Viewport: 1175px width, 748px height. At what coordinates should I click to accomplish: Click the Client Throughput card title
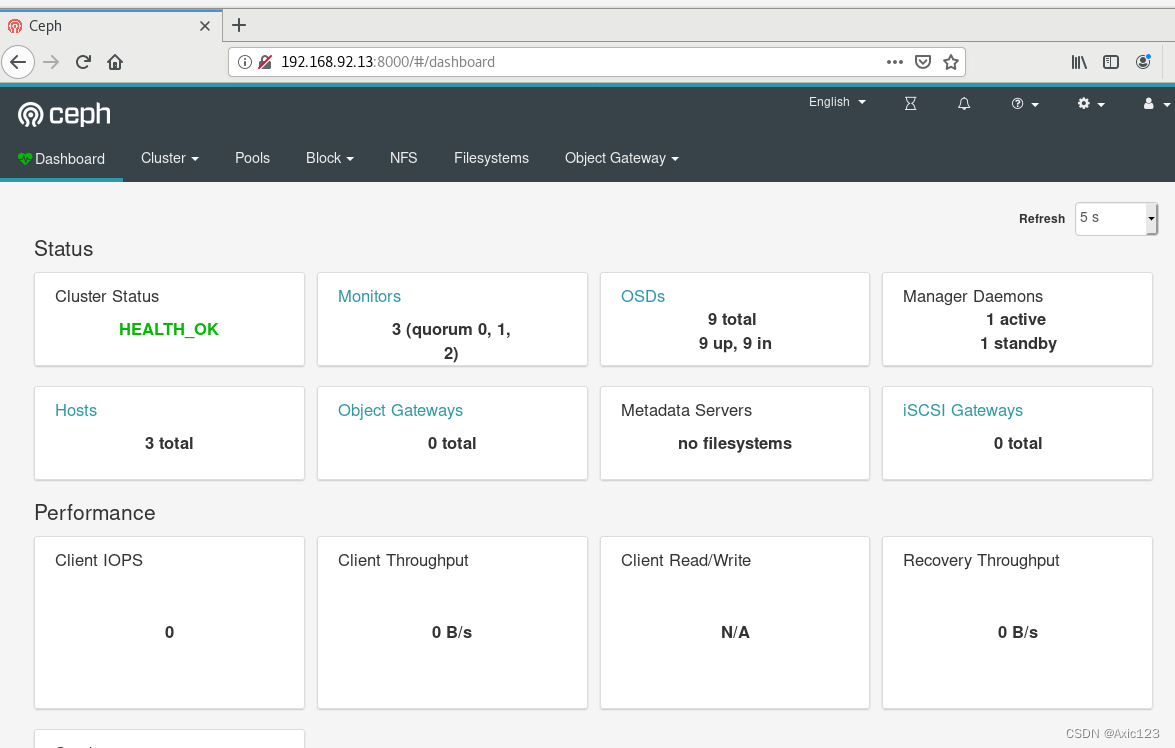403,560
